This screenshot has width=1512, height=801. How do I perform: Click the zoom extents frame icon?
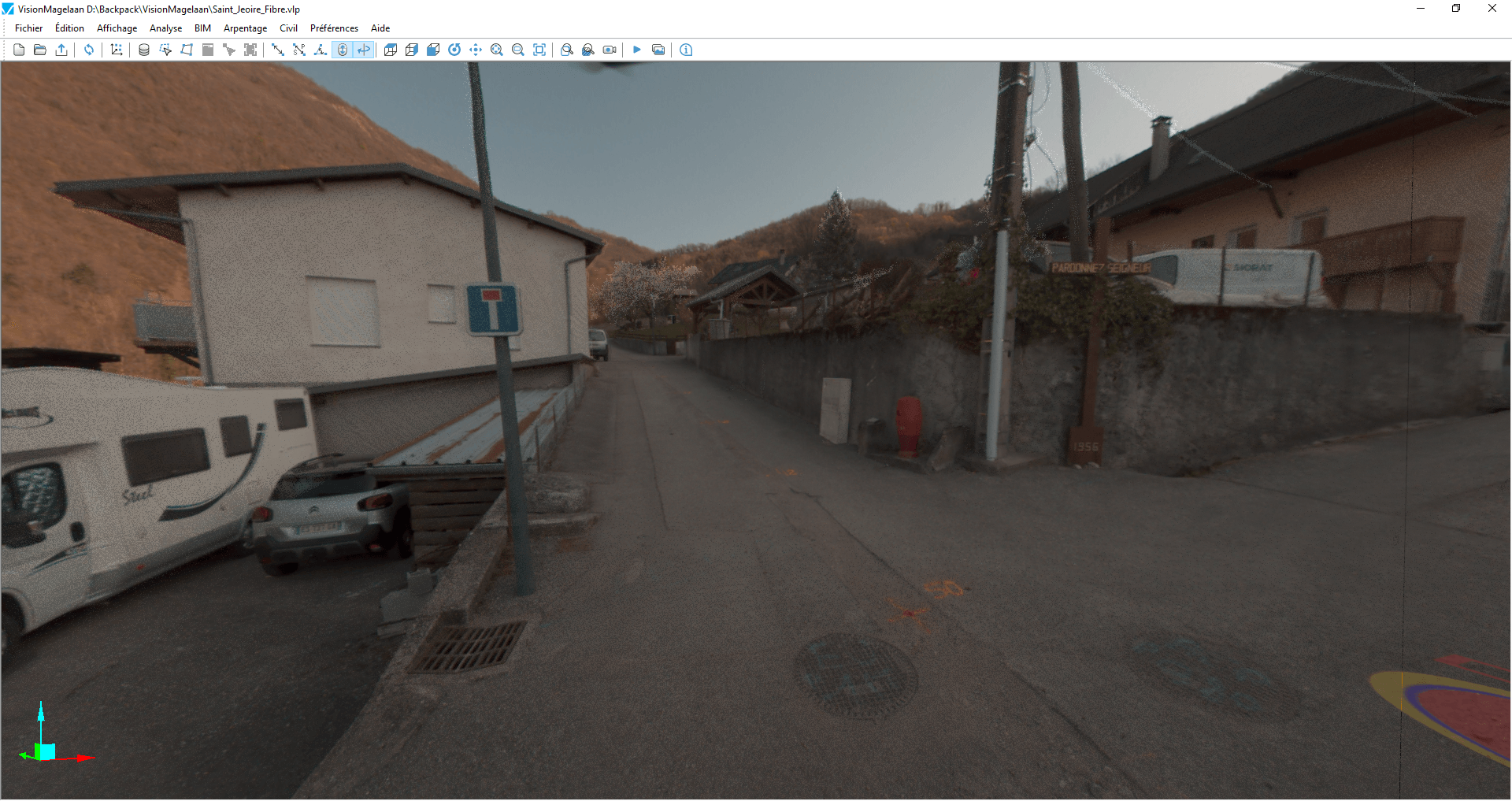(539, 50)
